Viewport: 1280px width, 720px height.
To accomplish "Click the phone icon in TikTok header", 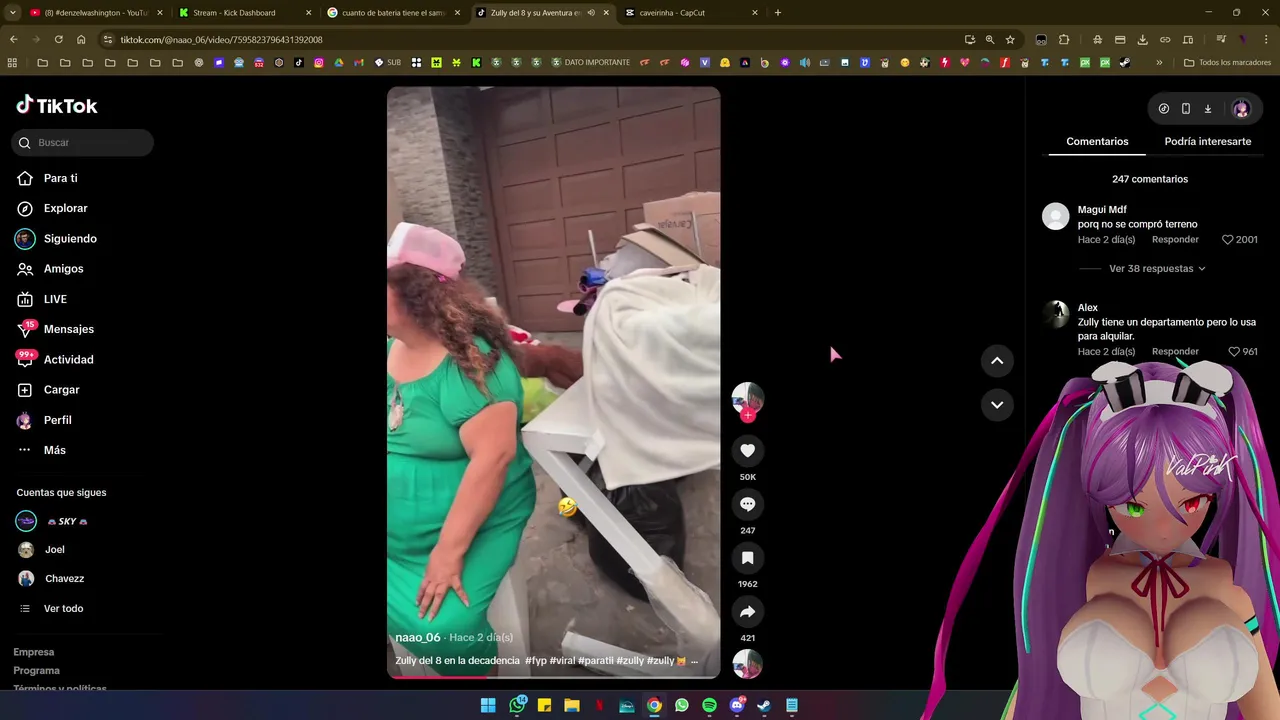I will 1185,109.
